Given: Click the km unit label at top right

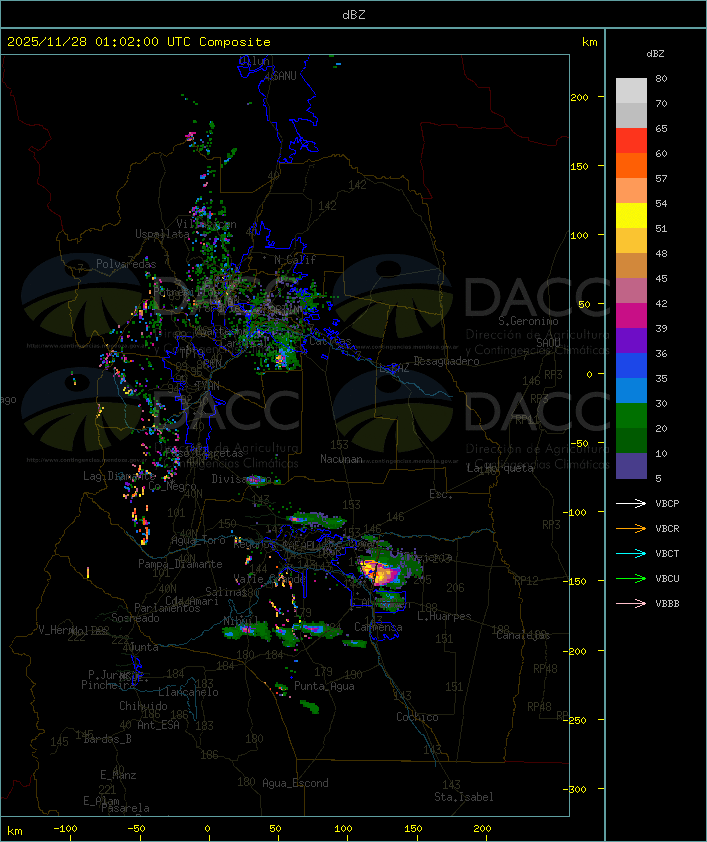Looking at the screenshot, I should [589, 42].
